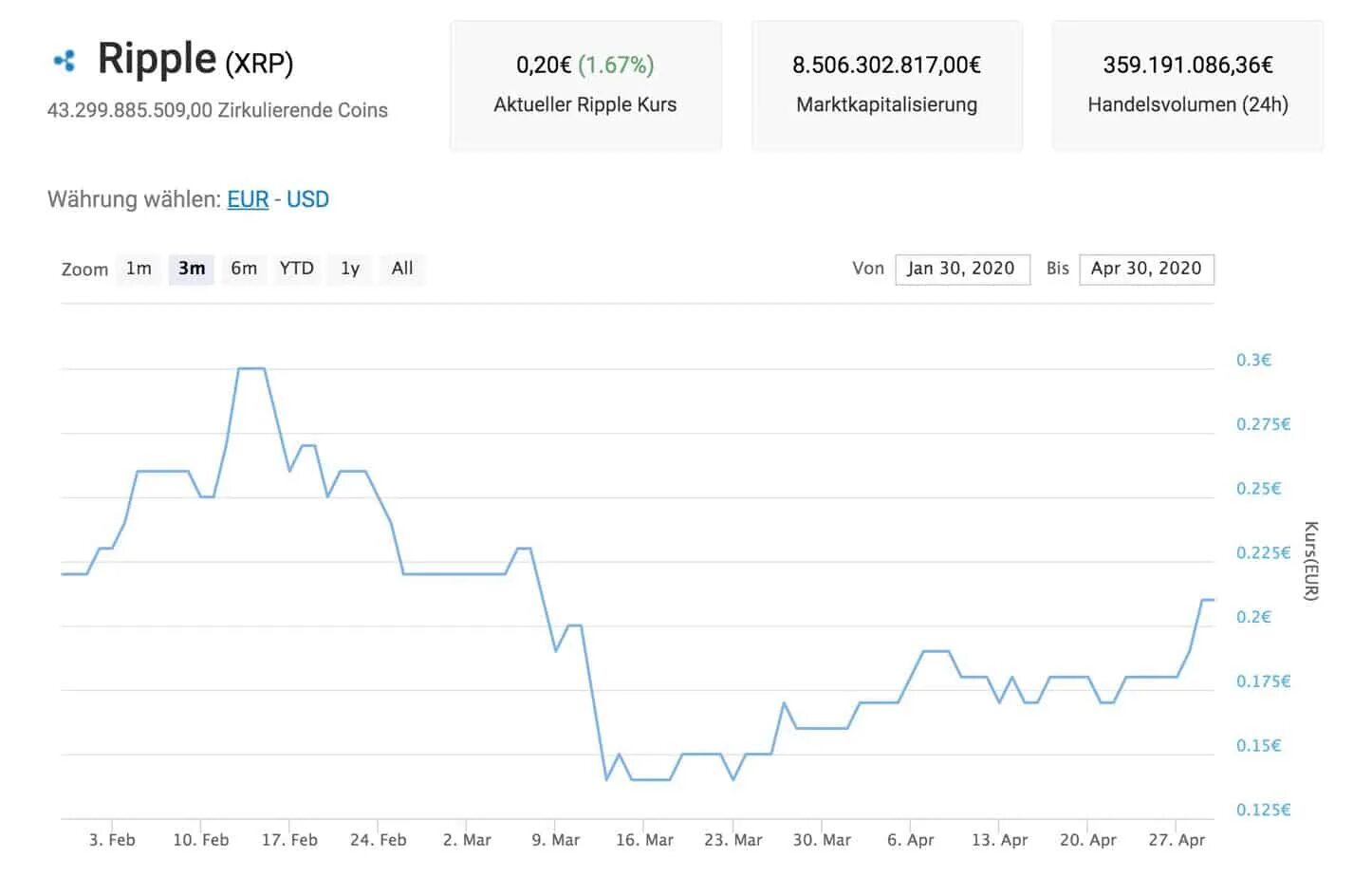Viewport: 1372px width, 877px height.
Task: Click the Kurs(EUR) axis title
Action: point(1310,561)
